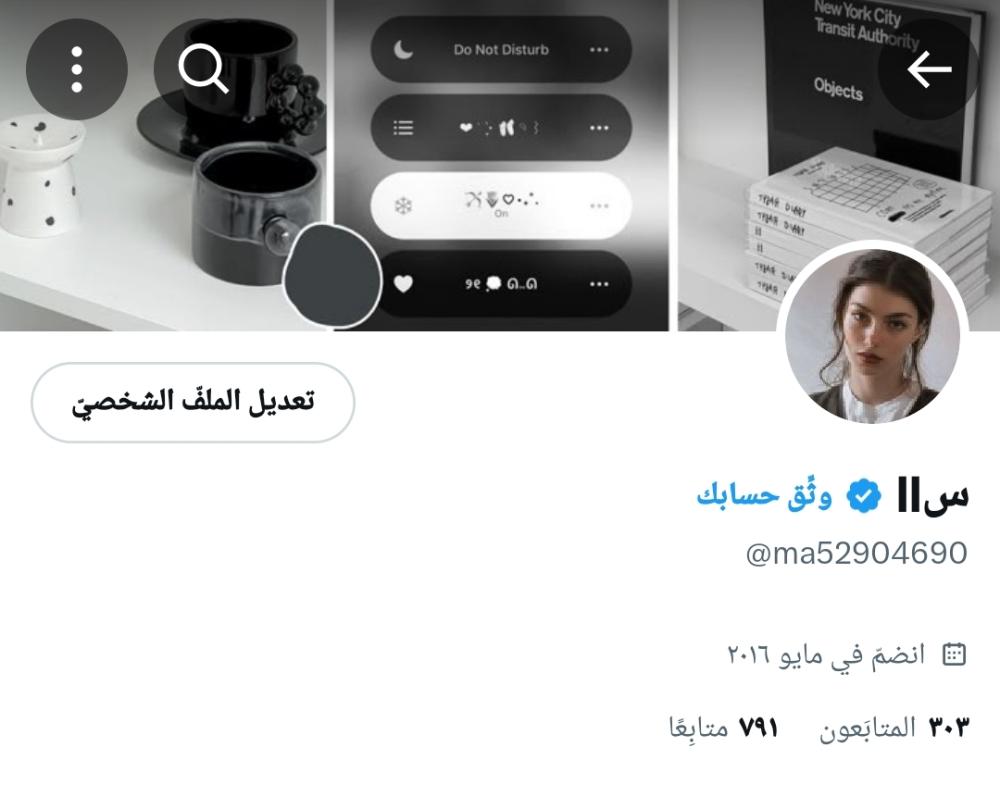Screen dimensions: 1000x797
Task: Click the dark gray circle on the banner
Action: [332, 275]
